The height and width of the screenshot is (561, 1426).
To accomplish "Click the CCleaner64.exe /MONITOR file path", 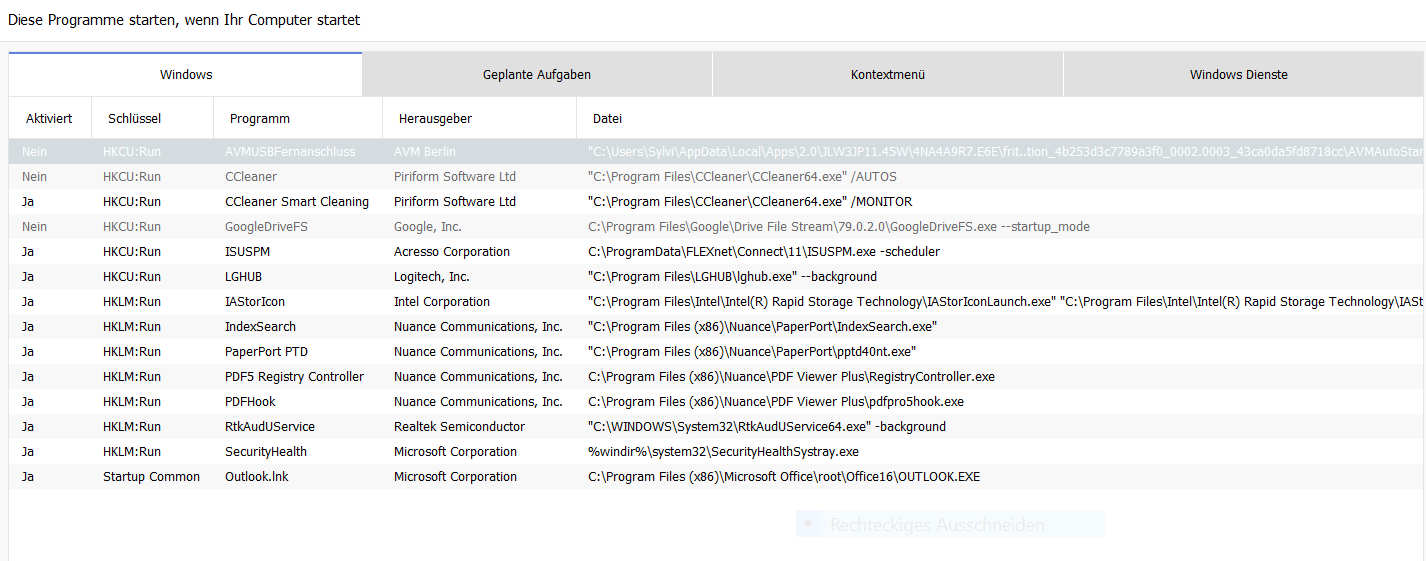I will coord(750,202).
